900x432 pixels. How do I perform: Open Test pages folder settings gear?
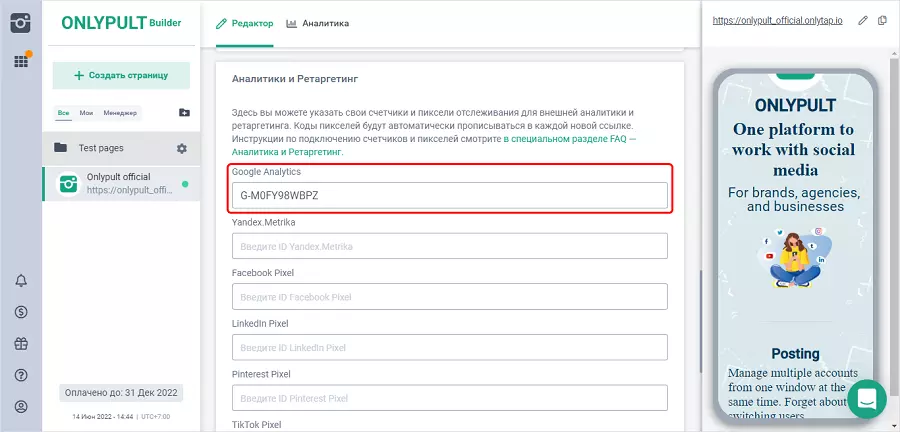click(182, 148)
